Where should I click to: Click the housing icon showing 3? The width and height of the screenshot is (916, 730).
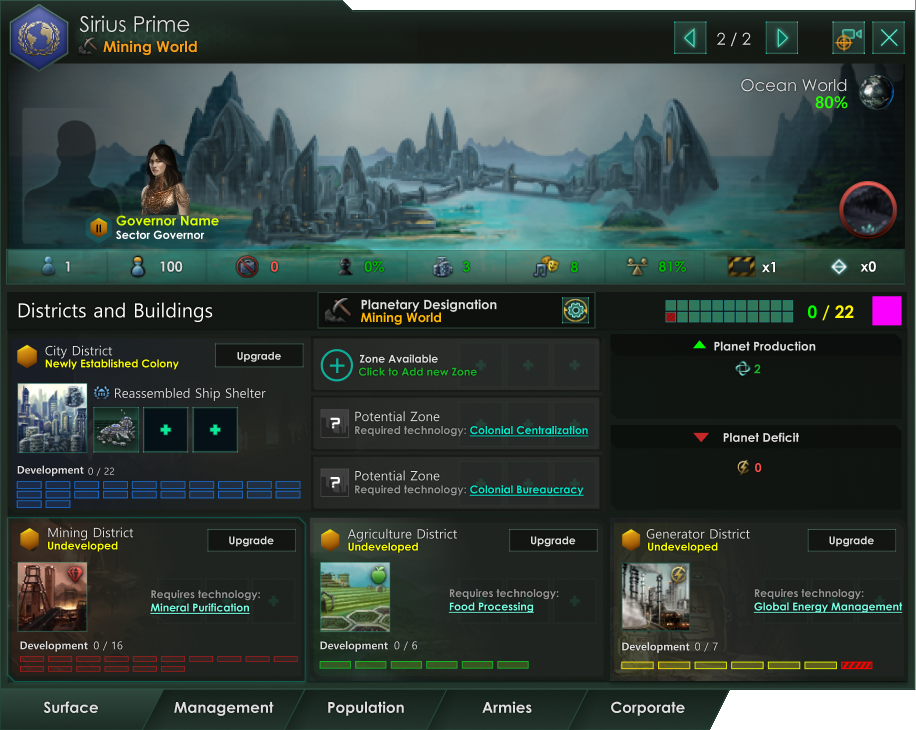click(443, 267)
